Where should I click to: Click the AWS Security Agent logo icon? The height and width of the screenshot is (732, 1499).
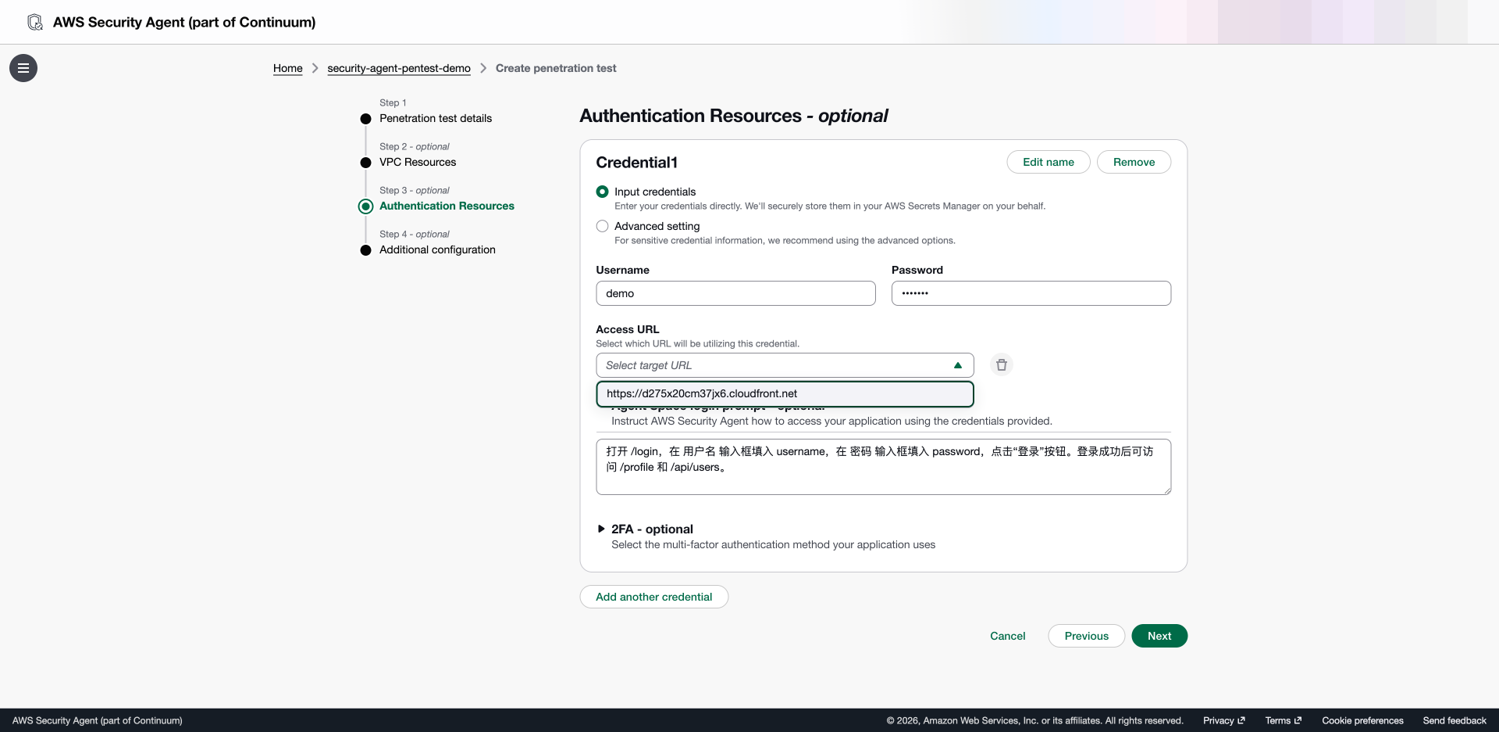(35, 22)
